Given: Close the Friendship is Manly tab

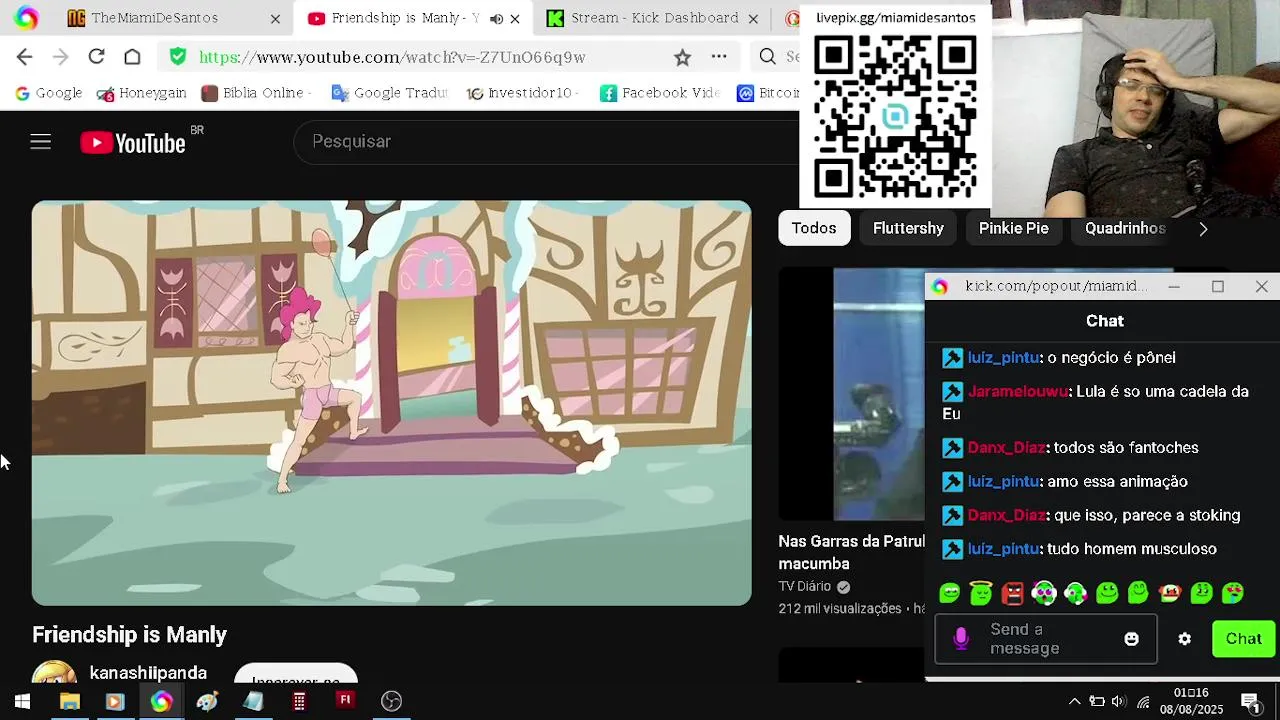Looking at the screenshot, I should pos(515,18).
